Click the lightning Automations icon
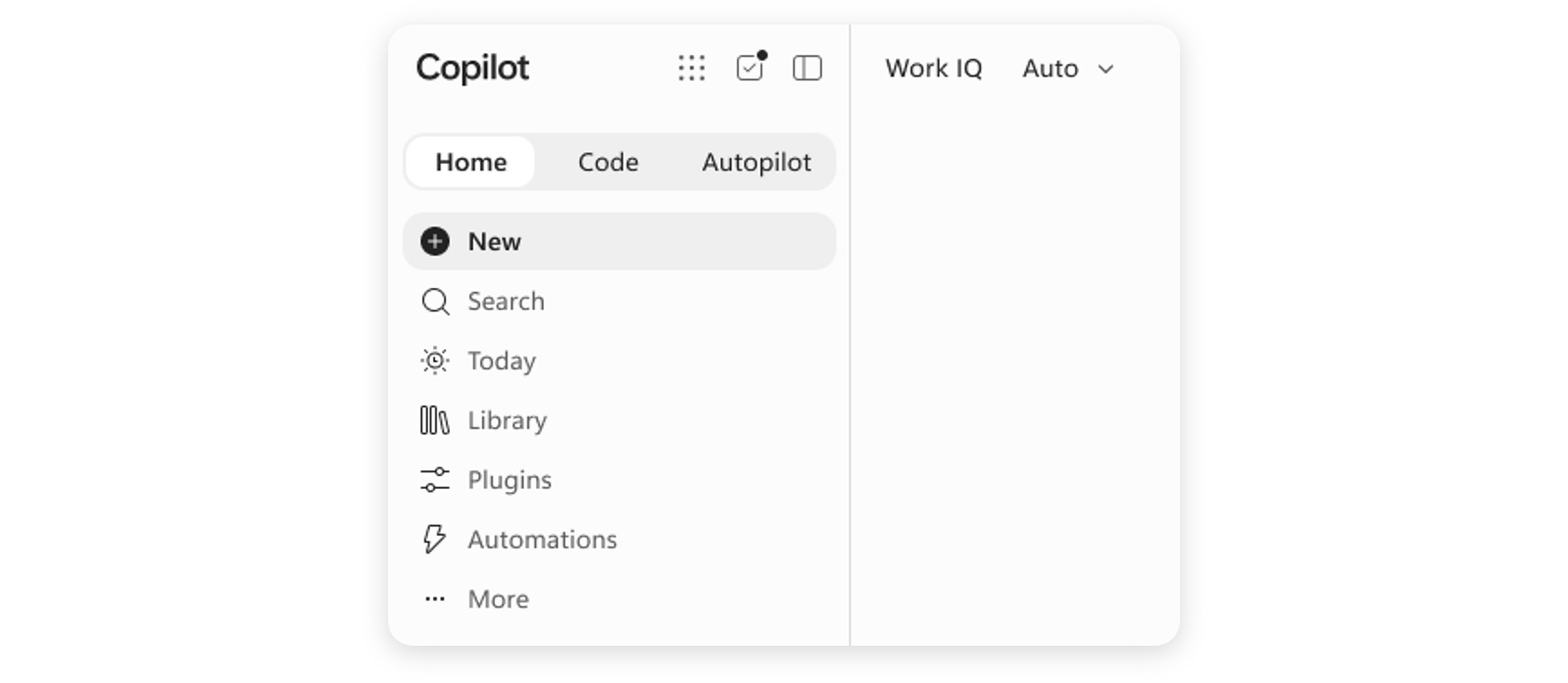Screen dimensions: 1568x683 tap(435, 539)
